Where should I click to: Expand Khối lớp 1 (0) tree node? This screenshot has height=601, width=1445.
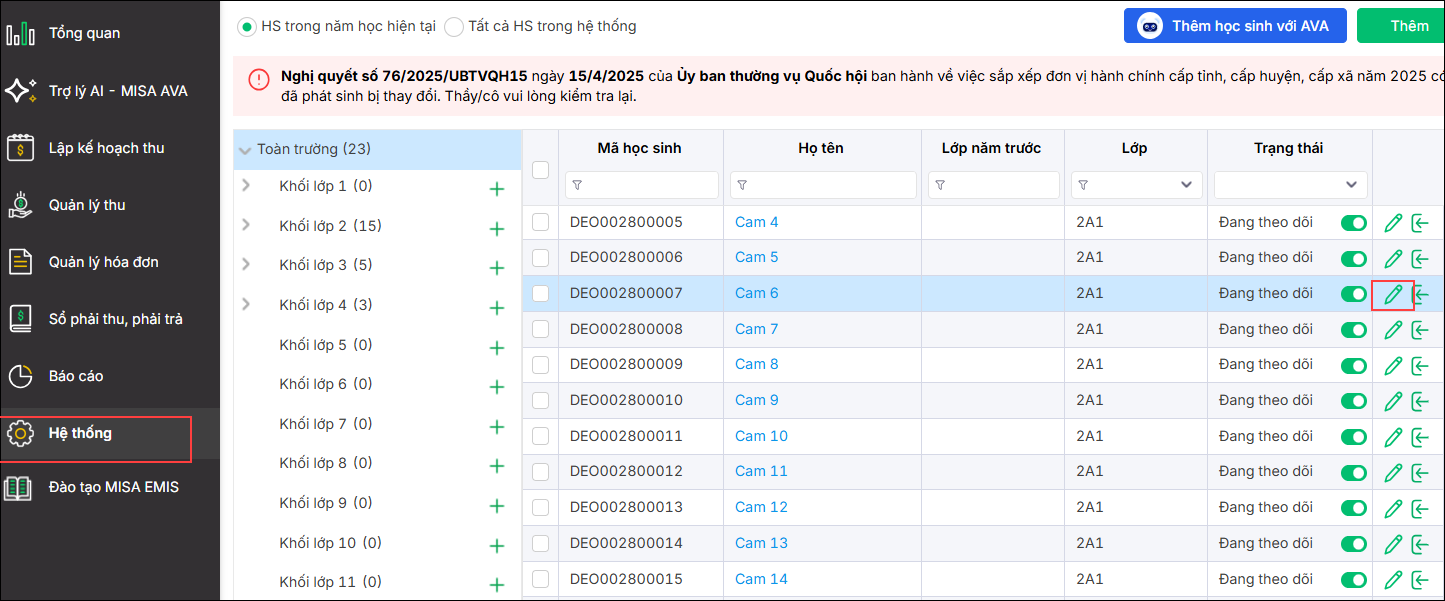246,185
